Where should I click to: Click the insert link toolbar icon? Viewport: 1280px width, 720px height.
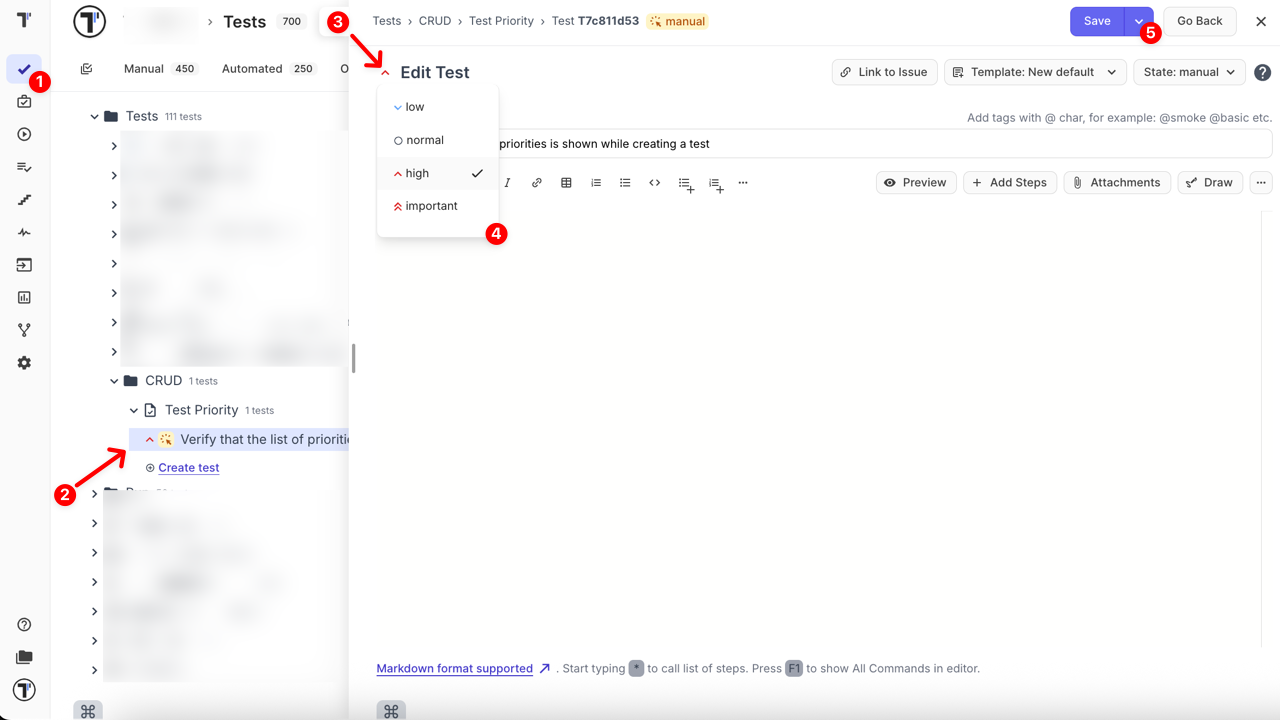tap(537, 183)
